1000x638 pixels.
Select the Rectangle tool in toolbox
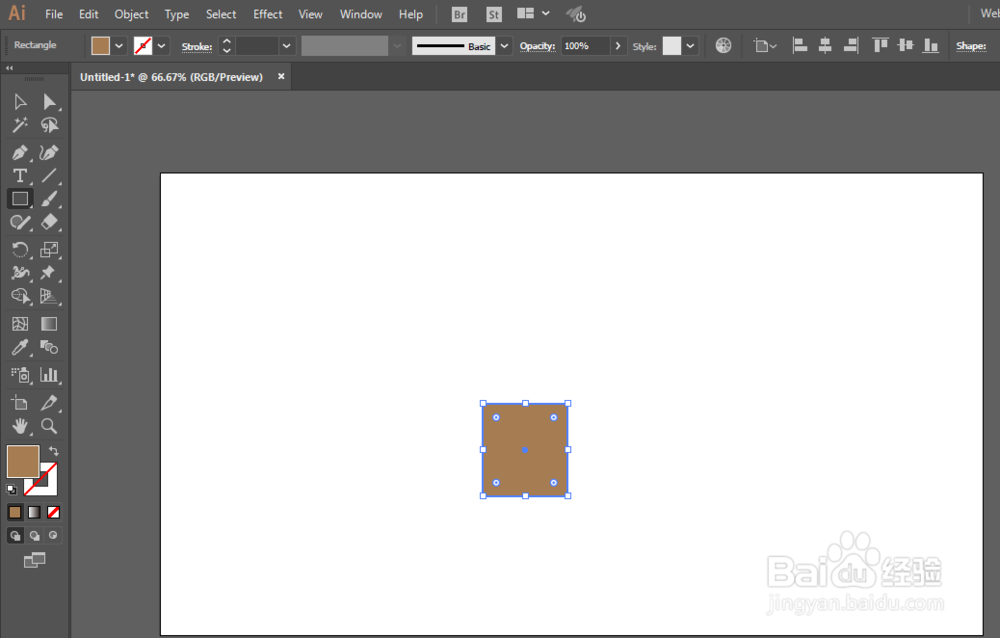point(20,198)
